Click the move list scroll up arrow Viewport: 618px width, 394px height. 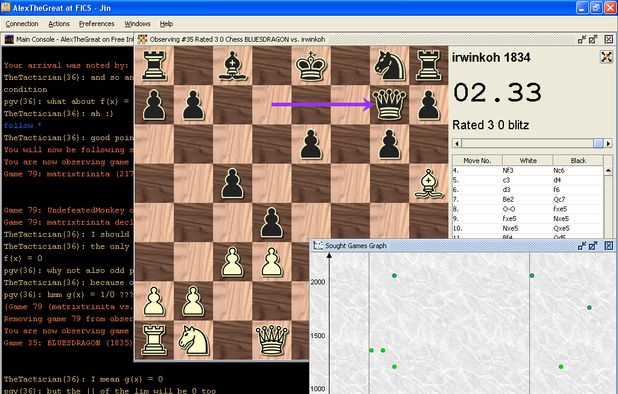[608, 170]
